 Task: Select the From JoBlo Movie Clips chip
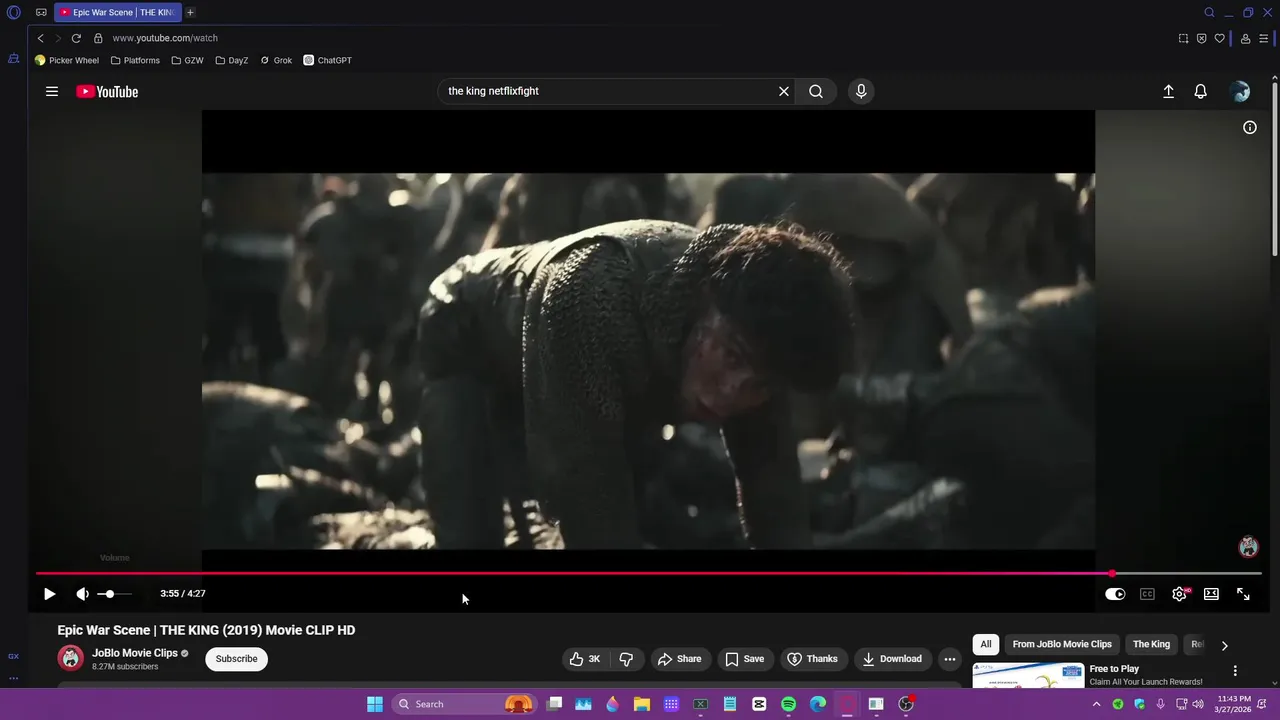tap(1062, 645)
